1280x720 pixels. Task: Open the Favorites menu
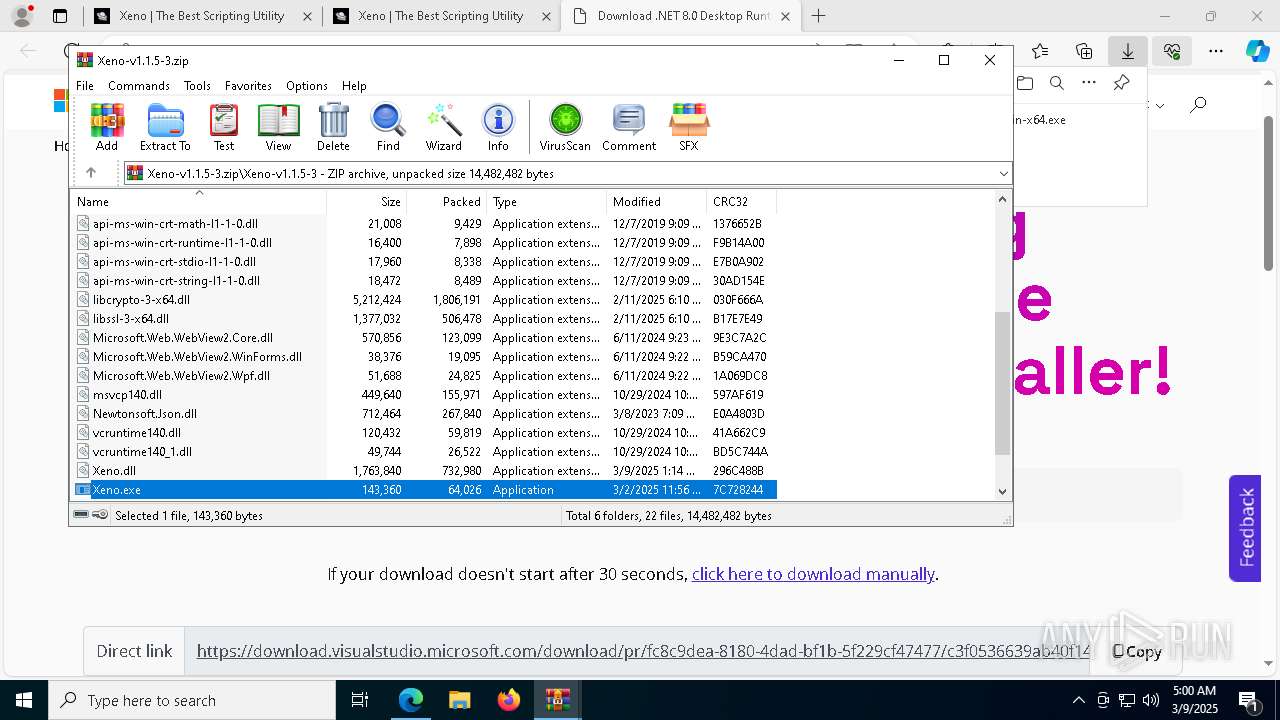pyautogui.click(x=248, y=86)
